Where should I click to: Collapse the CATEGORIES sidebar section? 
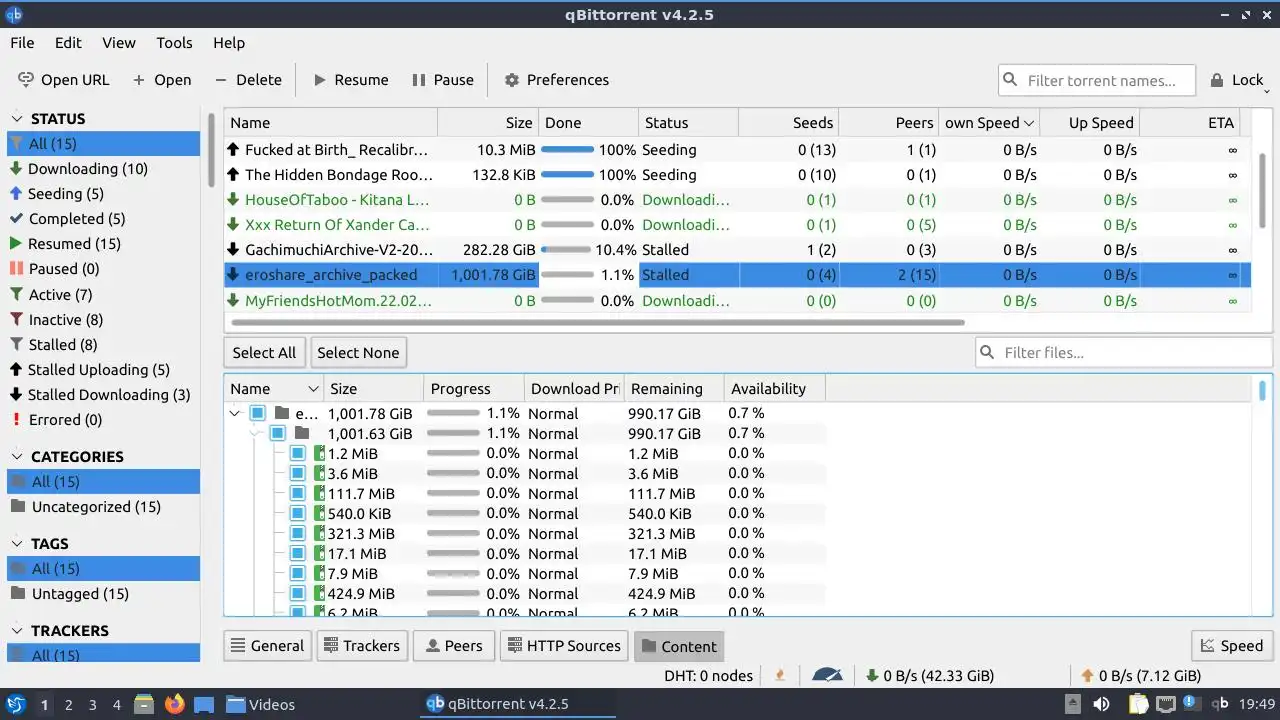(16, 457)
